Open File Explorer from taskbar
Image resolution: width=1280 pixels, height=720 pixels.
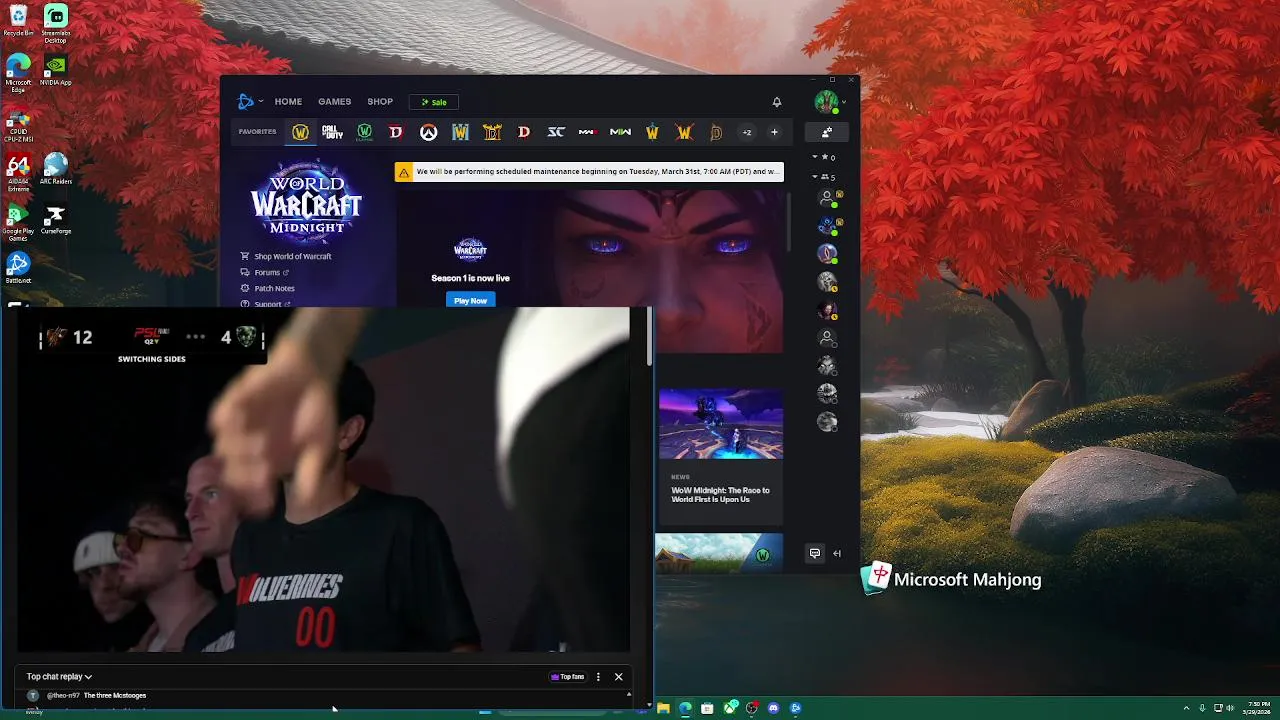(663, 708)
